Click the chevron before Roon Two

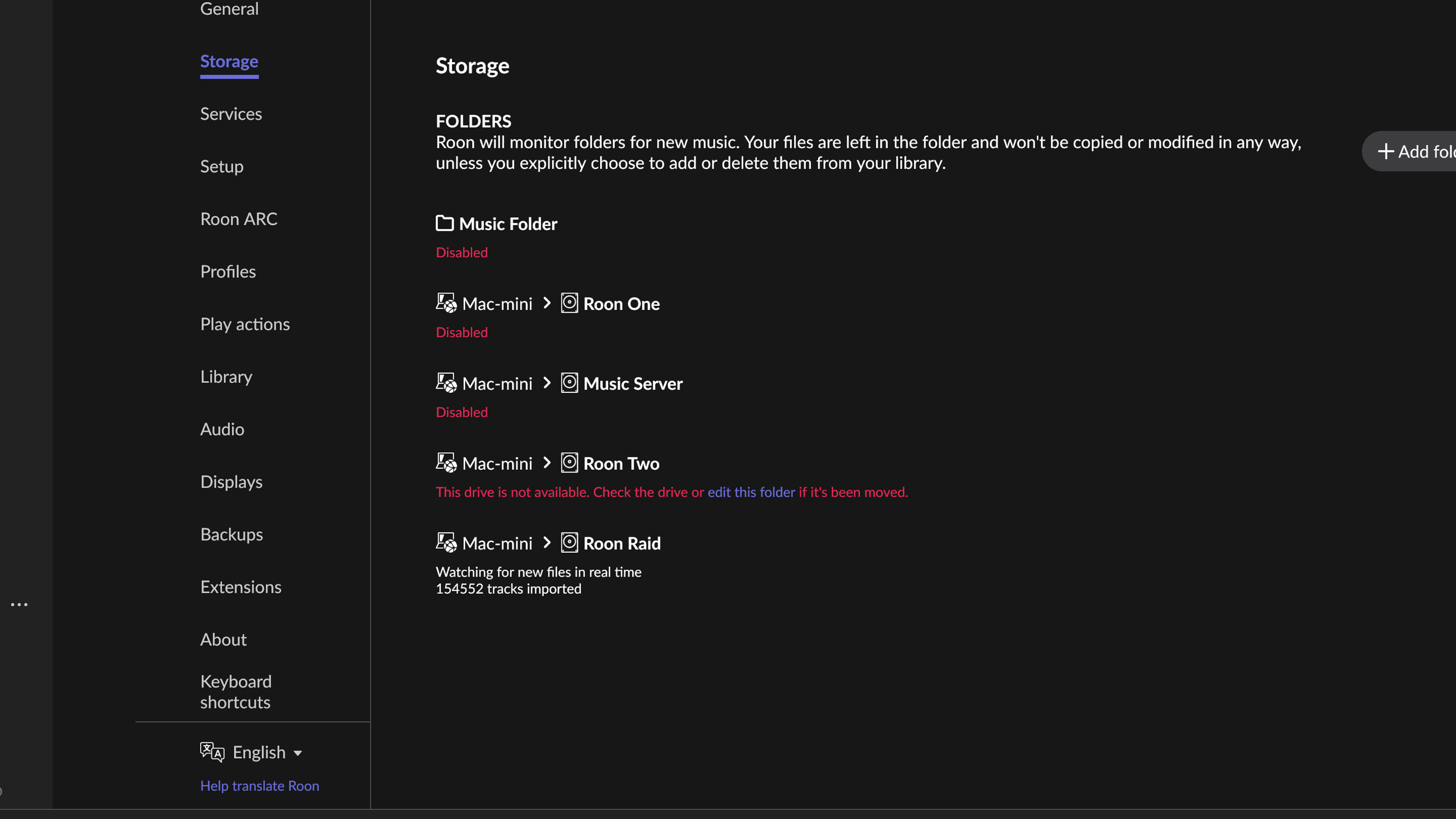pos(547,463)
